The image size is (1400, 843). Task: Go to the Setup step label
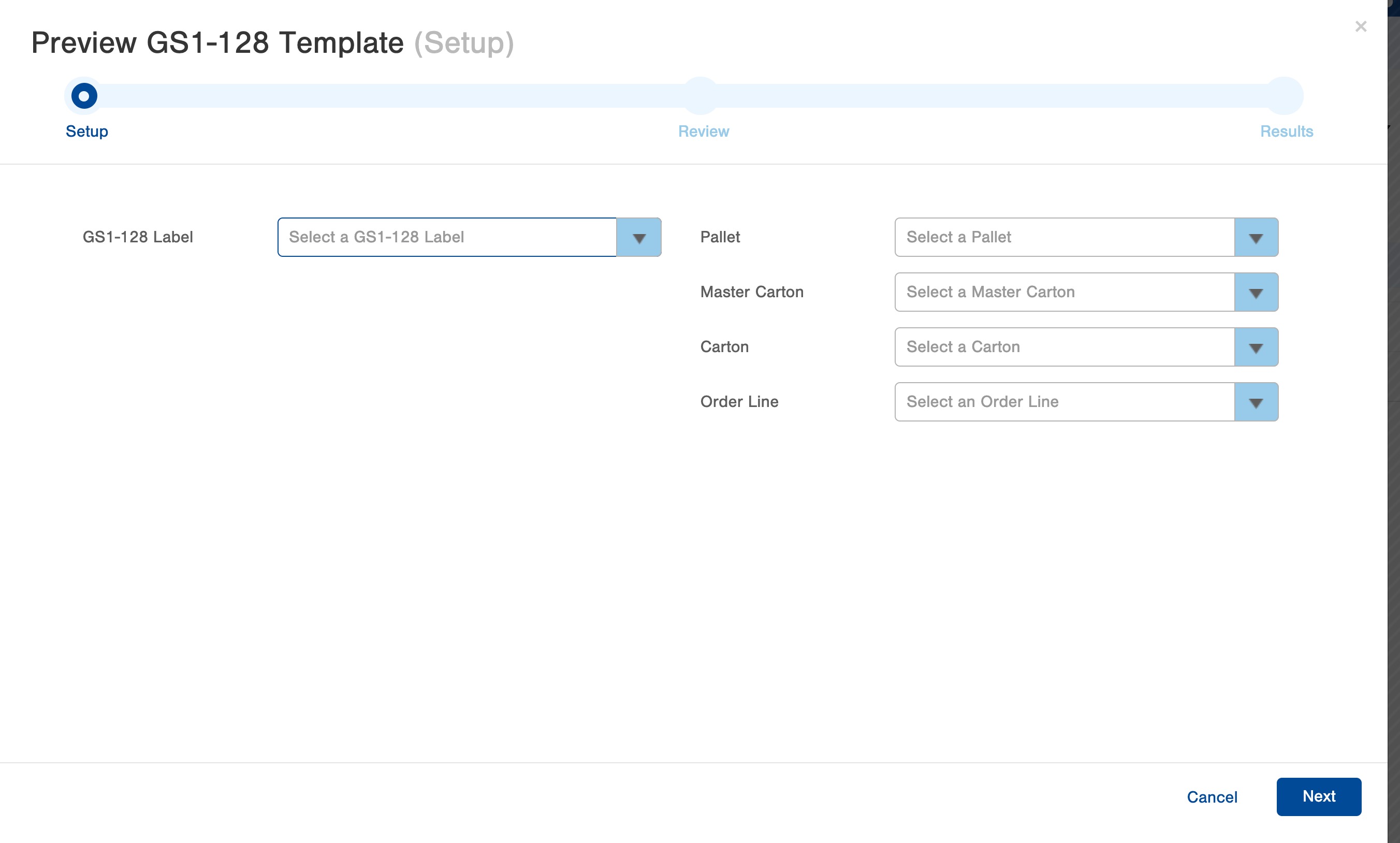click(x=87, y=131)
